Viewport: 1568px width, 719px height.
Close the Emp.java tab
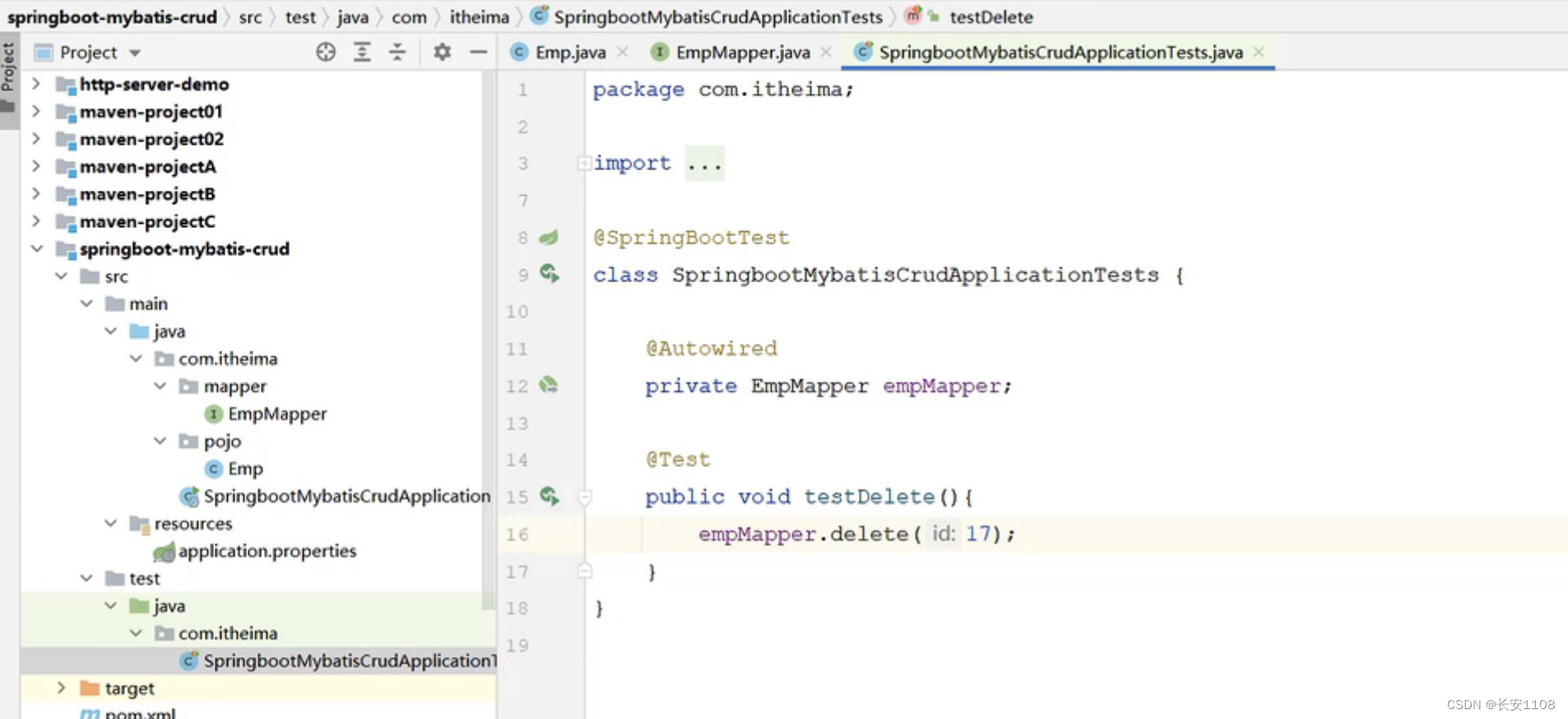click(623, 52)
